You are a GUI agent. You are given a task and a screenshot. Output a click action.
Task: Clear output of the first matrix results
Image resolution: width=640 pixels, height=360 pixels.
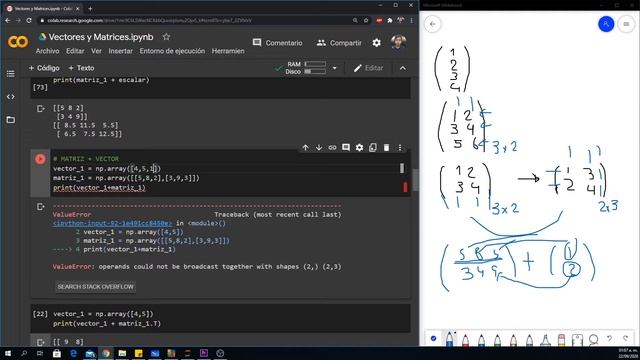tap(41, 109)
